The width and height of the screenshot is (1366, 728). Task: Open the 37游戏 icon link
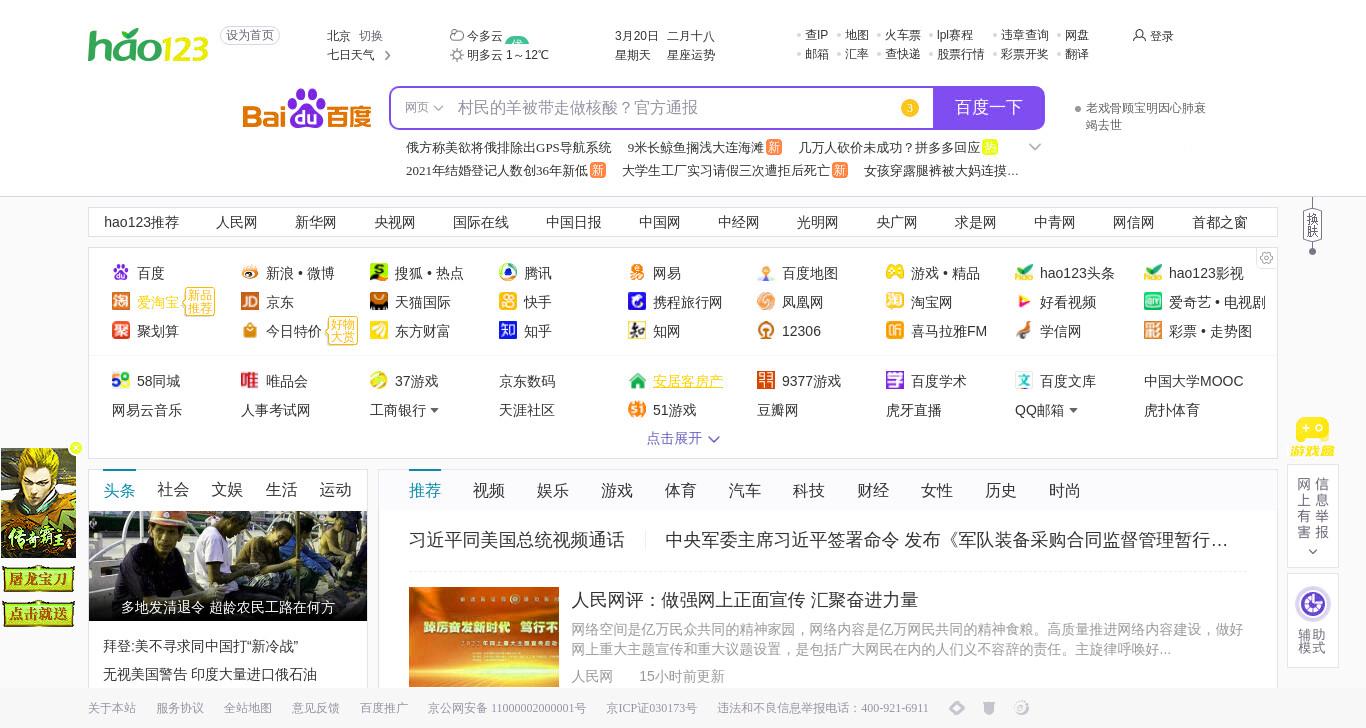coord(379,380)
